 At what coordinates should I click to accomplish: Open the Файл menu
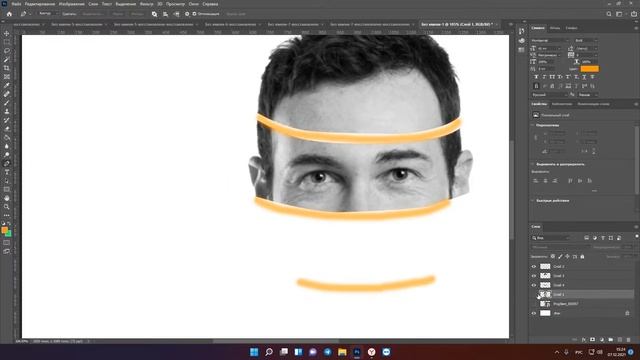coord(16,4)
